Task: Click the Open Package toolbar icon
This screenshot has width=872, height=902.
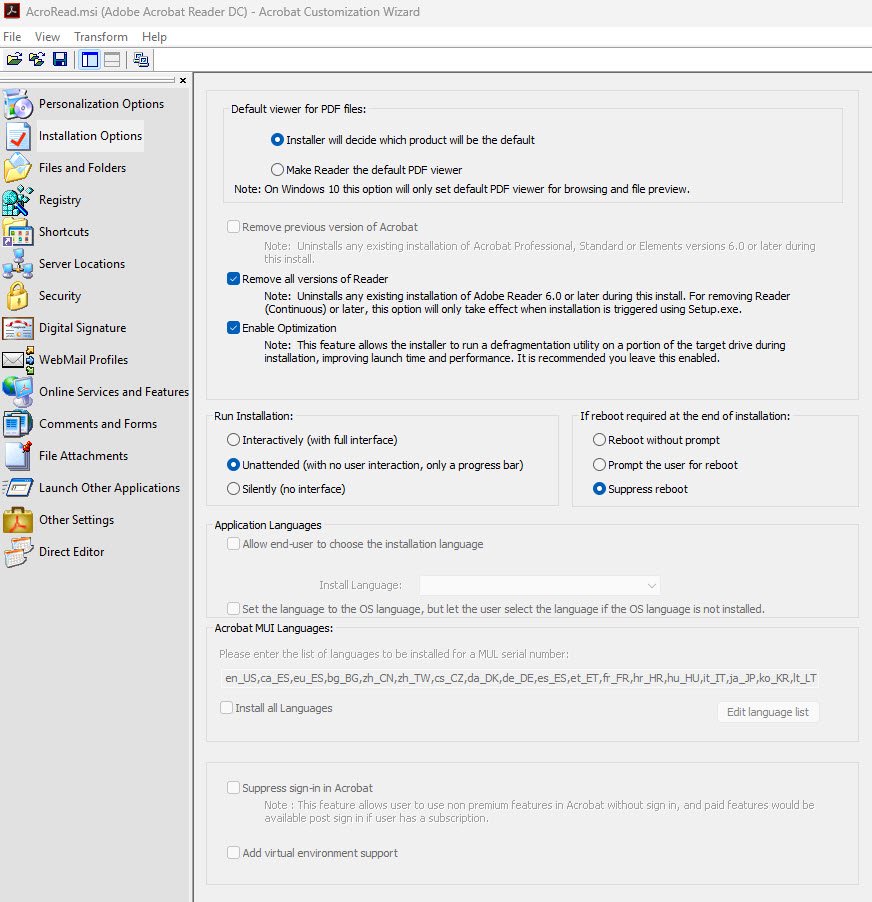Action: [x=14, y=59]
